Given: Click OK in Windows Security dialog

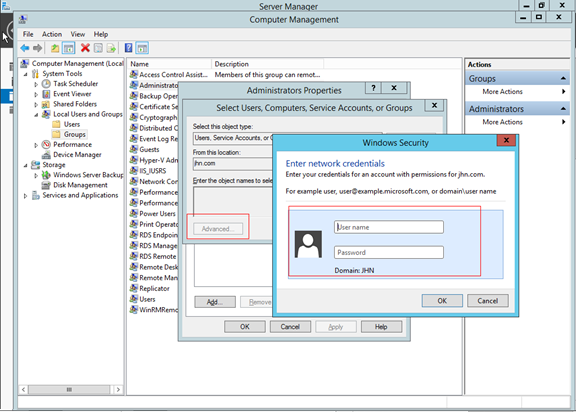Looking at the screenshot, I should click(x=442, y=301).
